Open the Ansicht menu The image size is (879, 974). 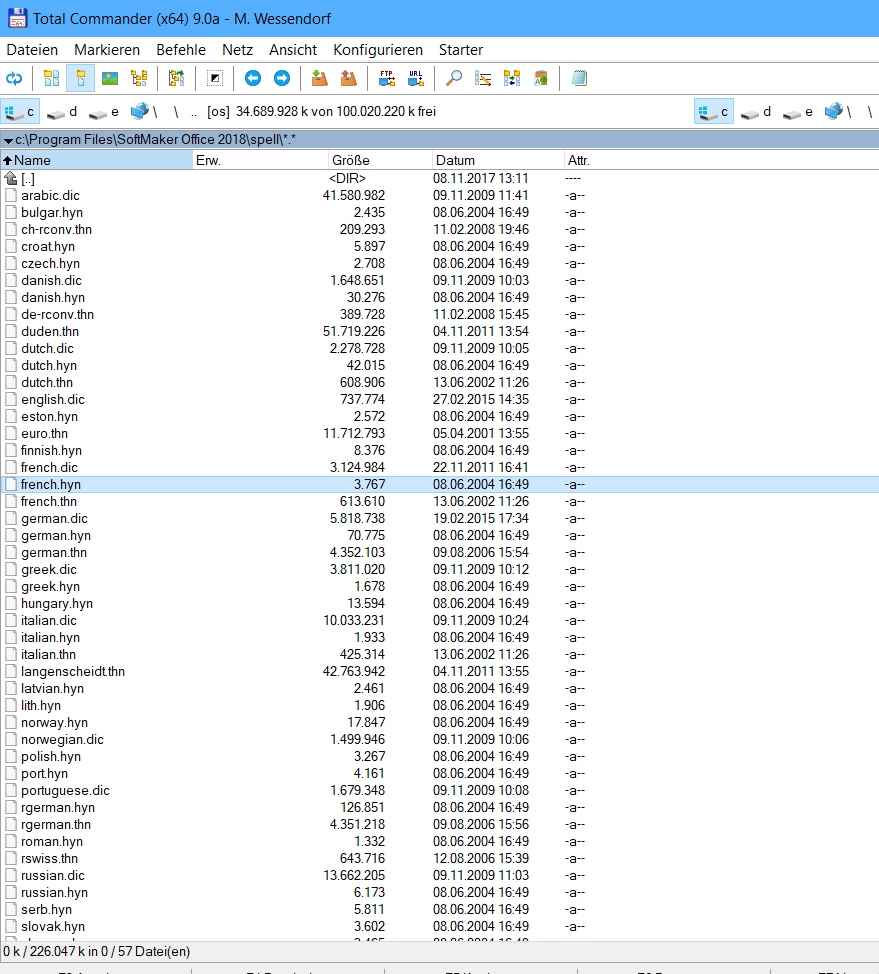click(293, 50)
